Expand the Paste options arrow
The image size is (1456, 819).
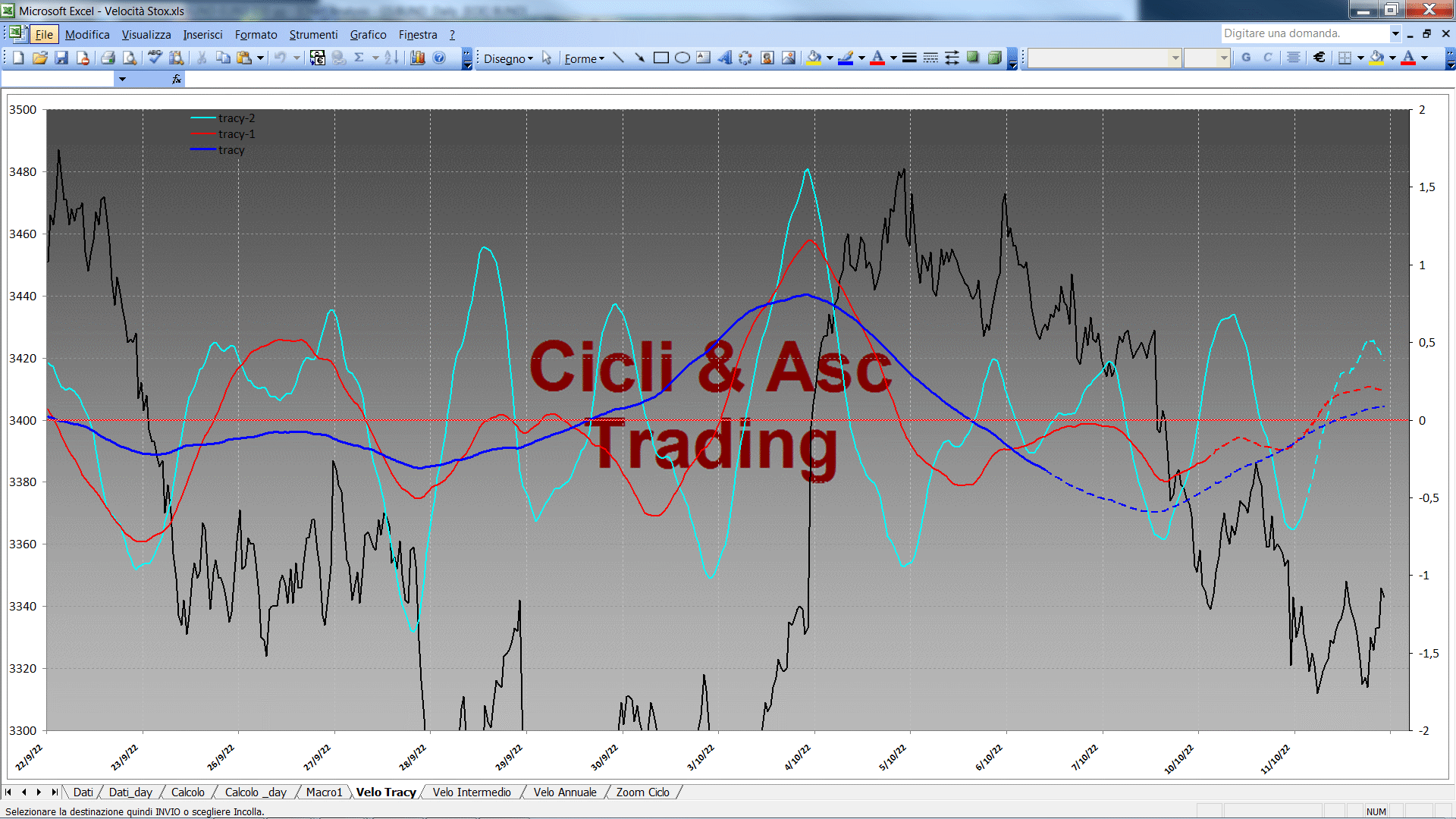pos(260,58)
